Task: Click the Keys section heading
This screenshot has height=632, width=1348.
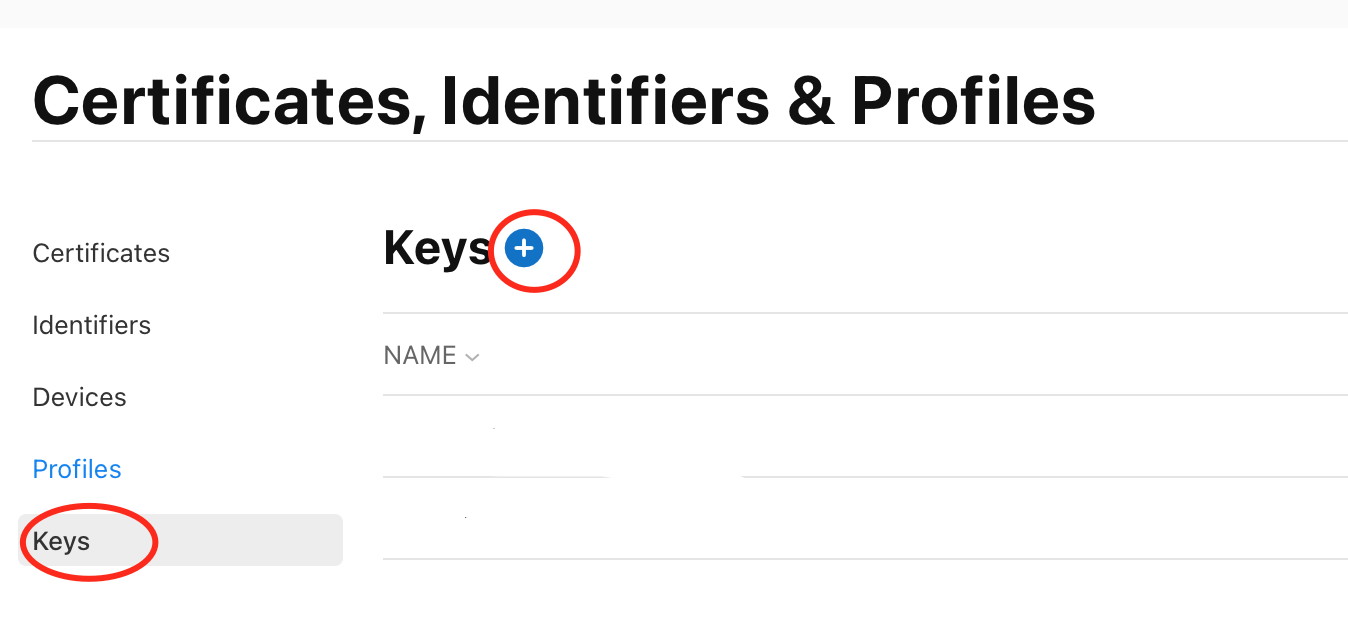Action: point(437,249)
